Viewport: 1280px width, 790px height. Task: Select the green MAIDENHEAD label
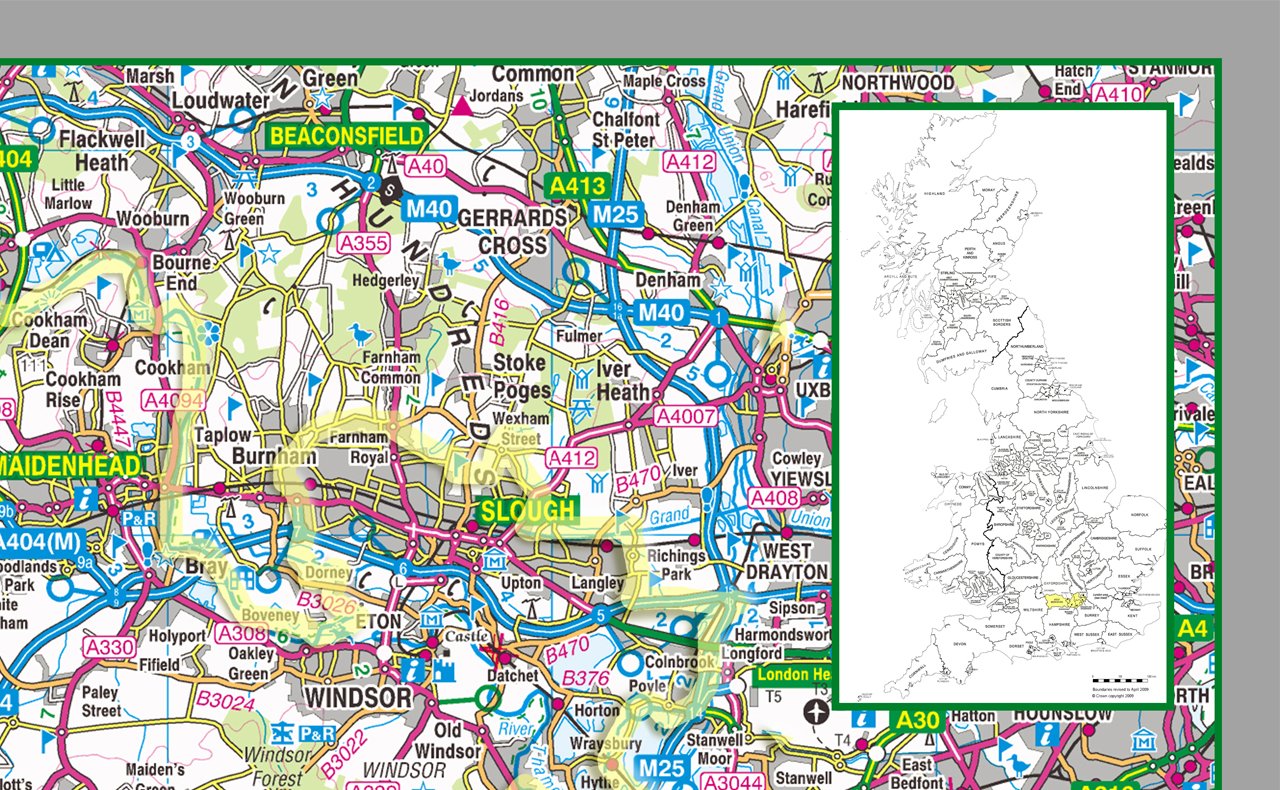point(68,466)
